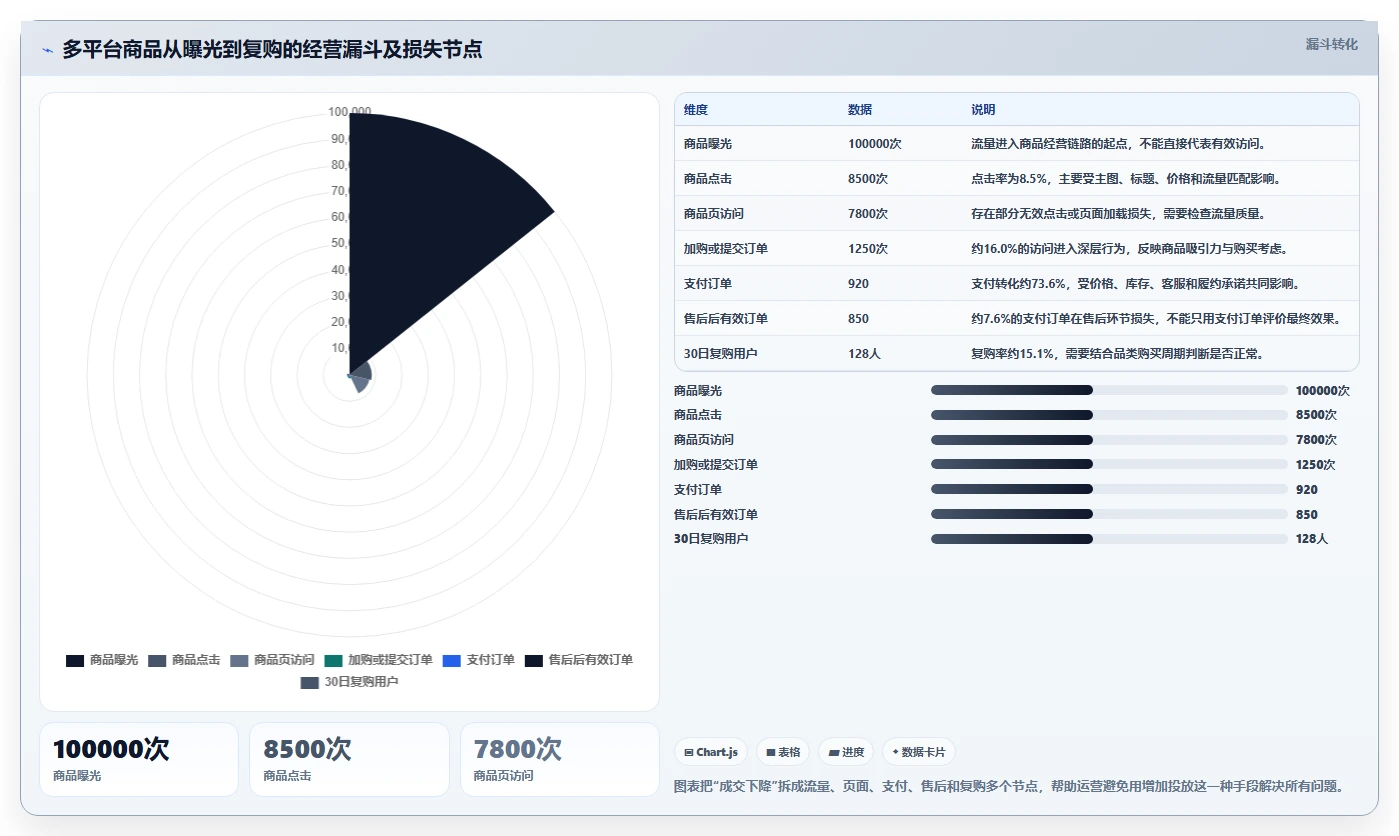Viewport: 1399px width, 836px height.
Task: Toggle the 商品点击 legend item
Action: (184, 660)
